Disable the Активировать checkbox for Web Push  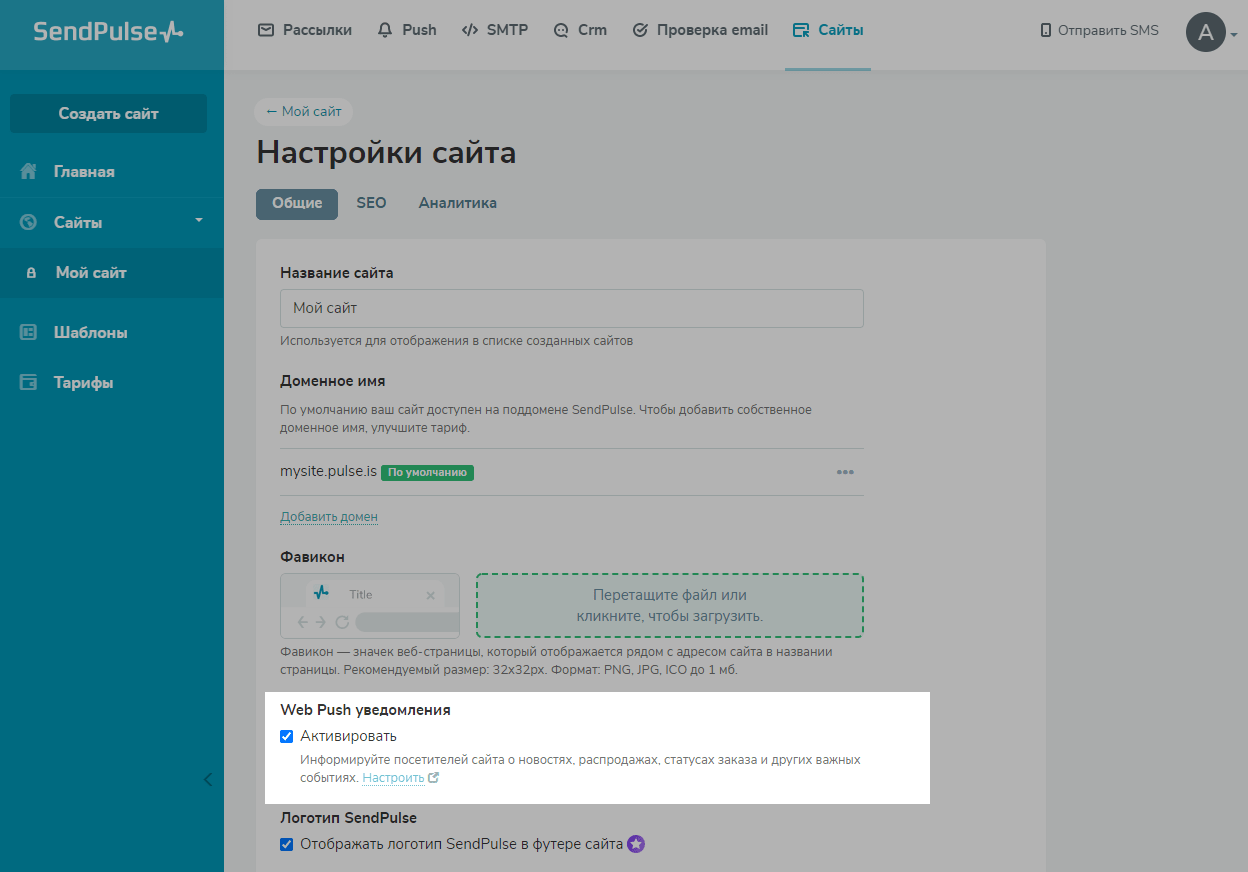[287, 736]
